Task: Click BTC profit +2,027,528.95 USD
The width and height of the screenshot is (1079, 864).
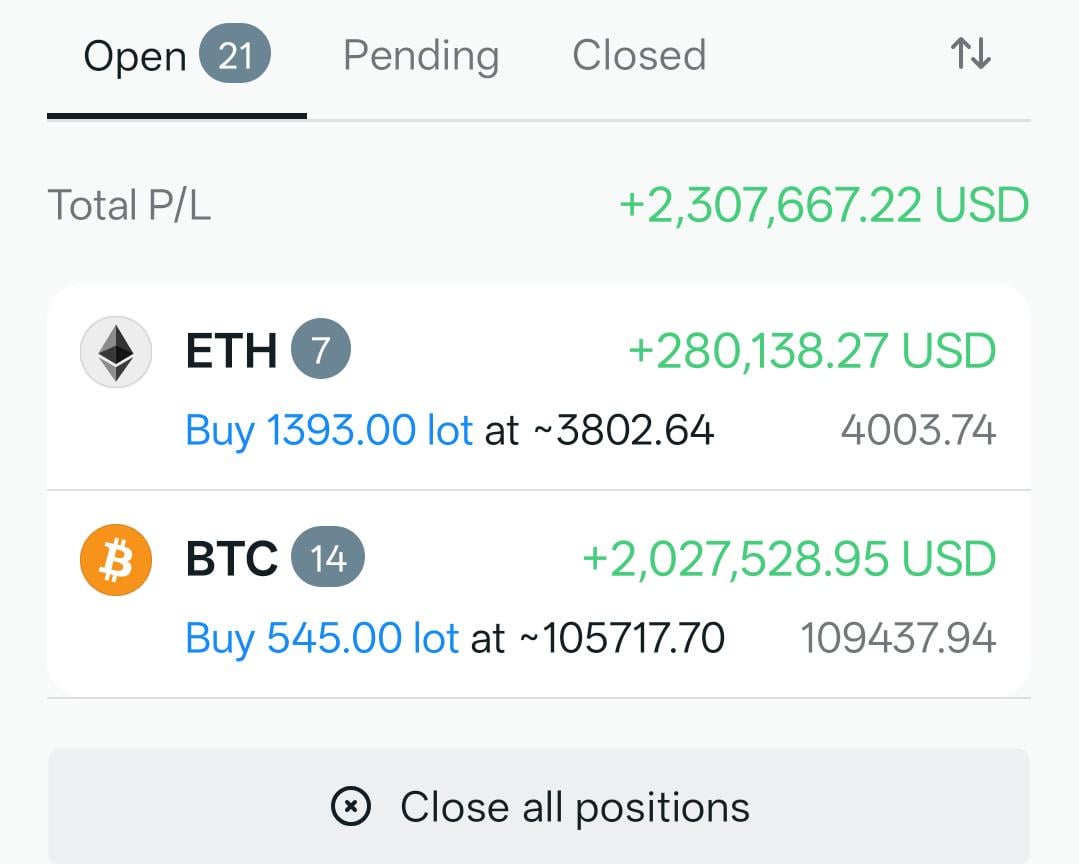Action: click(789, 559)
